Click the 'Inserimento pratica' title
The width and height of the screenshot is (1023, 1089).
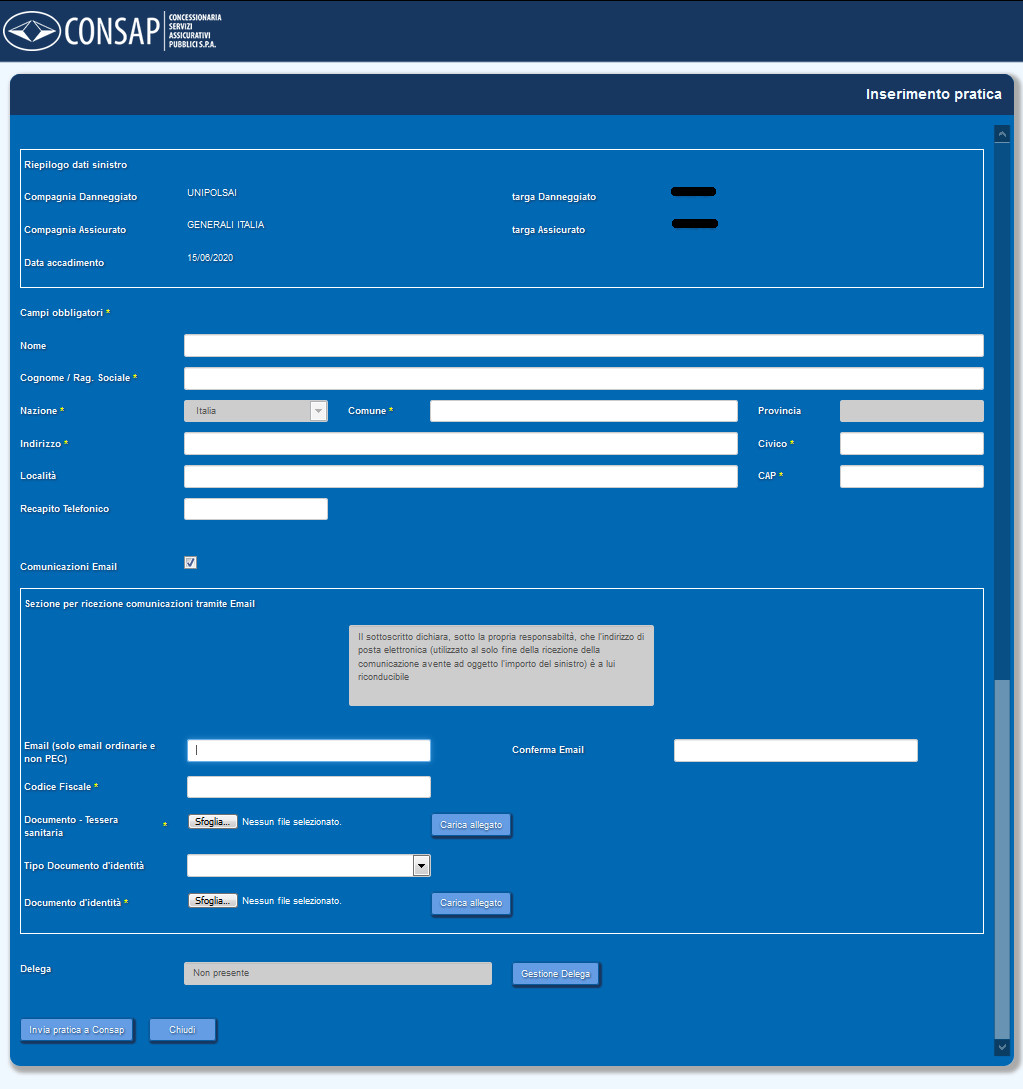[x=933, y=94]
